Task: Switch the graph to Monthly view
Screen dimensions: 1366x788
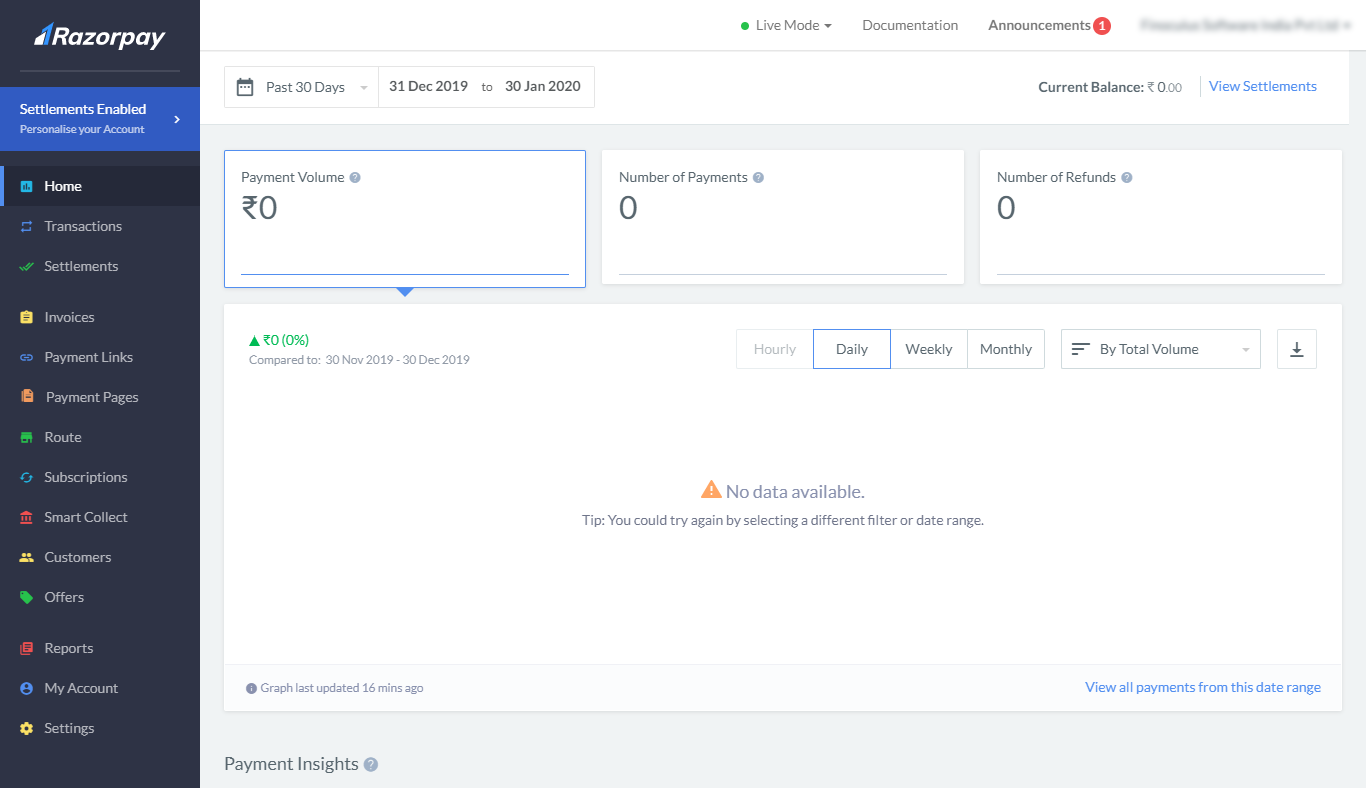Action: click(1006, 349)
